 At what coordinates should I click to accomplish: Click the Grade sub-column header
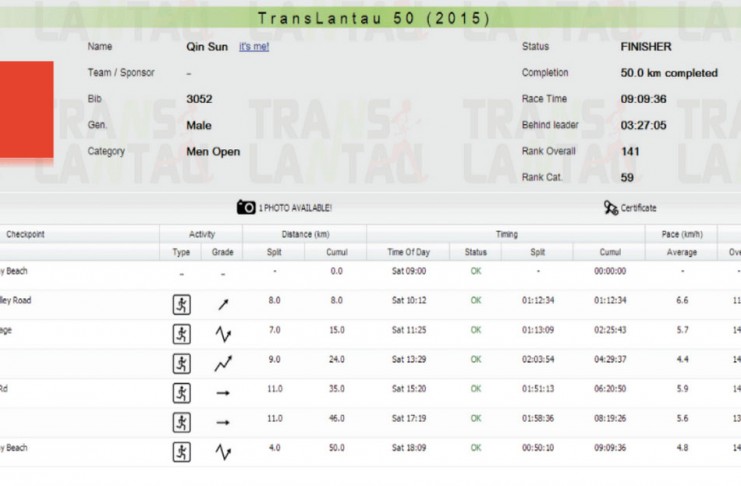pos(223,252)
